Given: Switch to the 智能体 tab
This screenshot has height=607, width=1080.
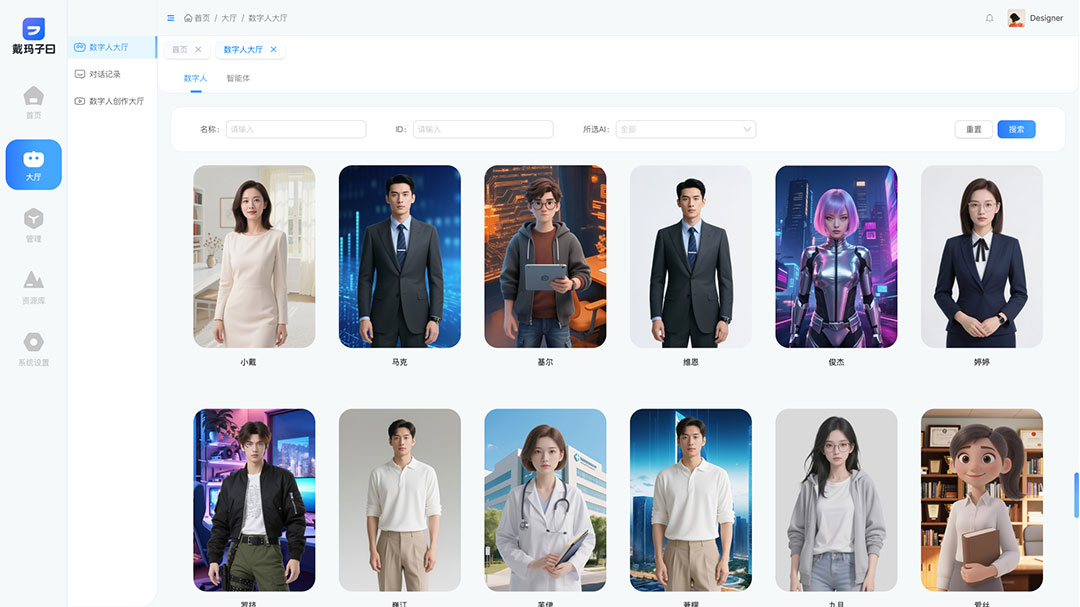Looking at the screenshot, I should (x=238, y=78).
